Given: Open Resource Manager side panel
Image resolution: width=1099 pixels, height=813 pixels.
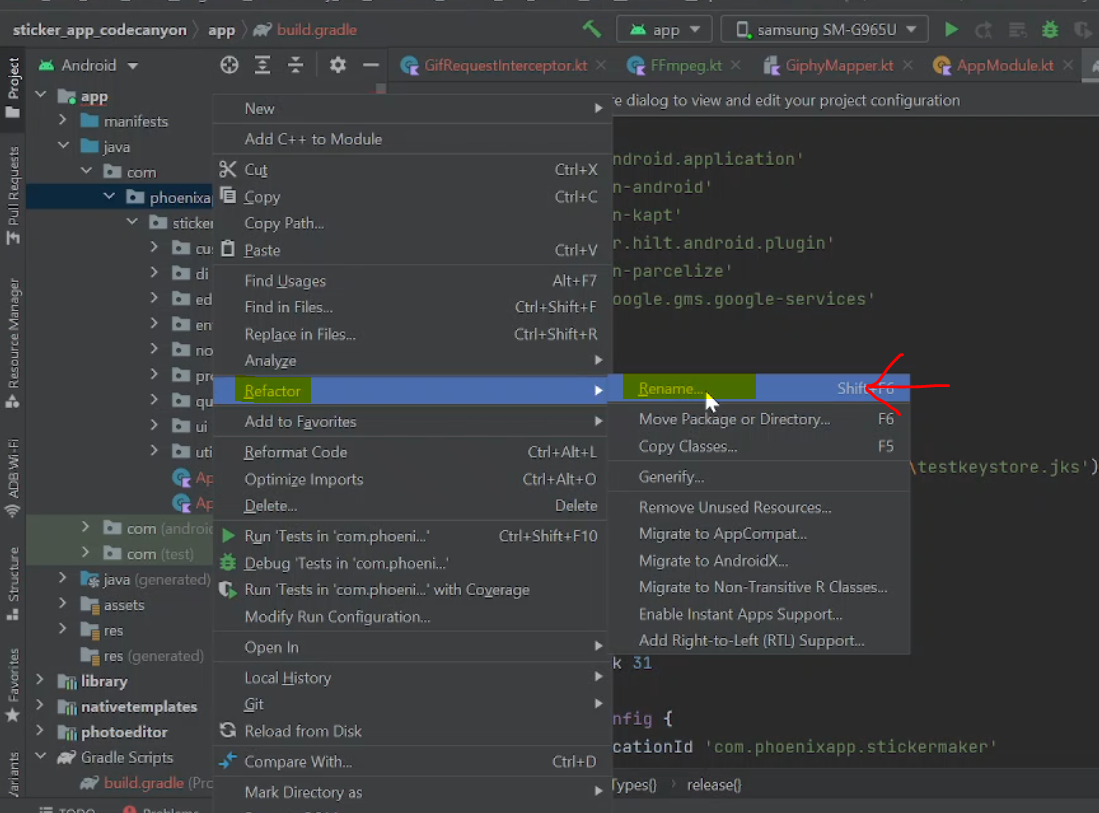Looking at the screenshot, I should (13, 335).
